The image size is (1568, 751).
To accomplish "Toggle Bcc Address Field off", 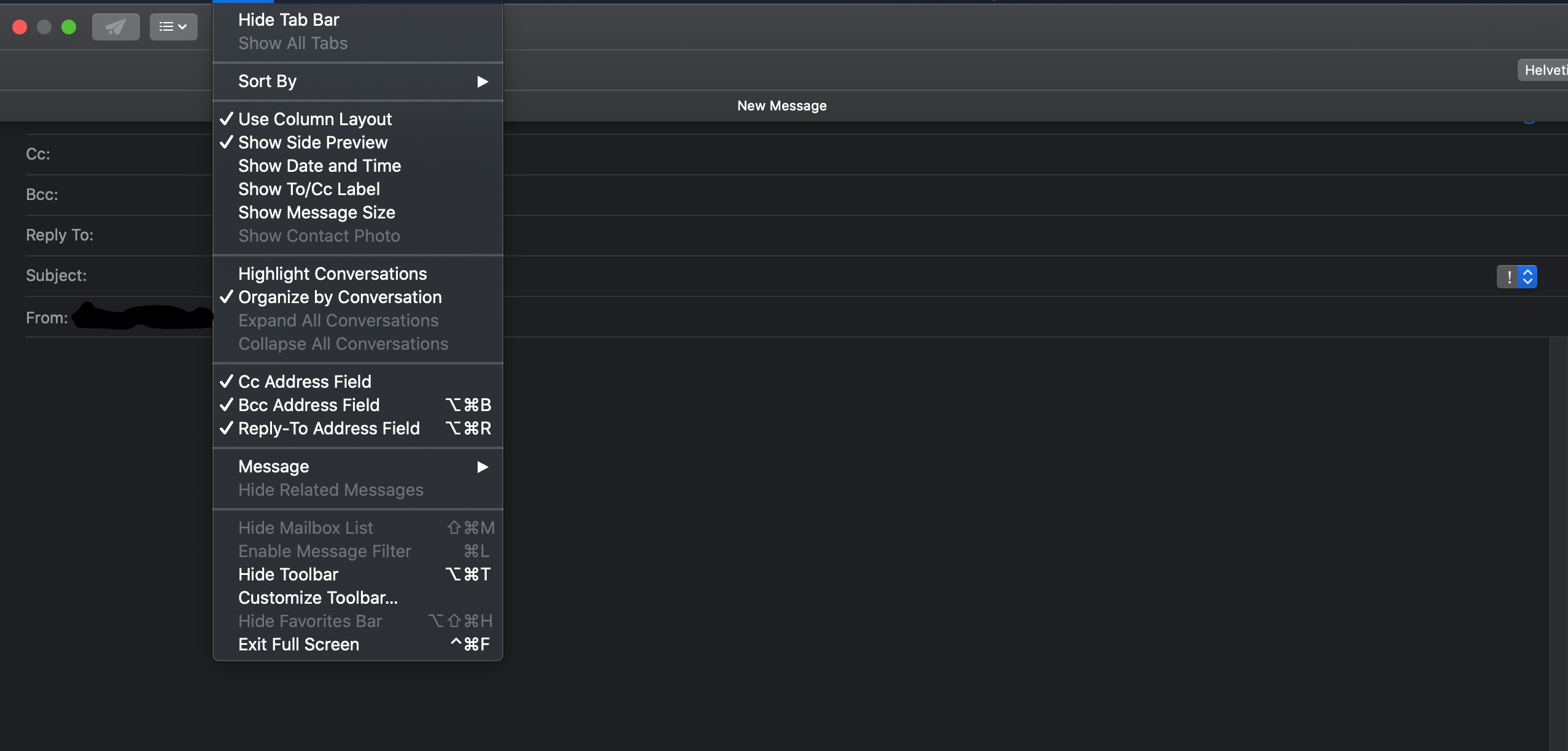I will coord(309,405).
